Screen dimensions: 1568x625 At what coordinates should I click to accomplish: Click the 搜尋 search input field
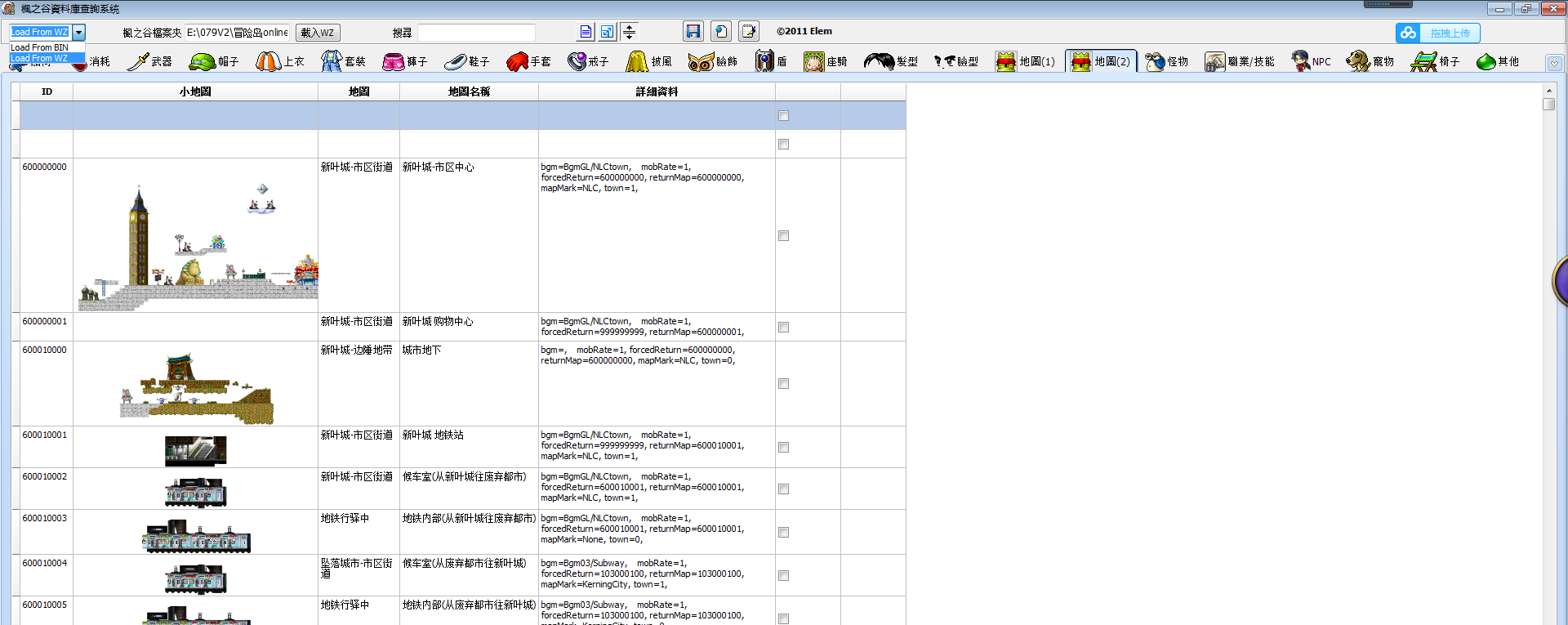476,33
